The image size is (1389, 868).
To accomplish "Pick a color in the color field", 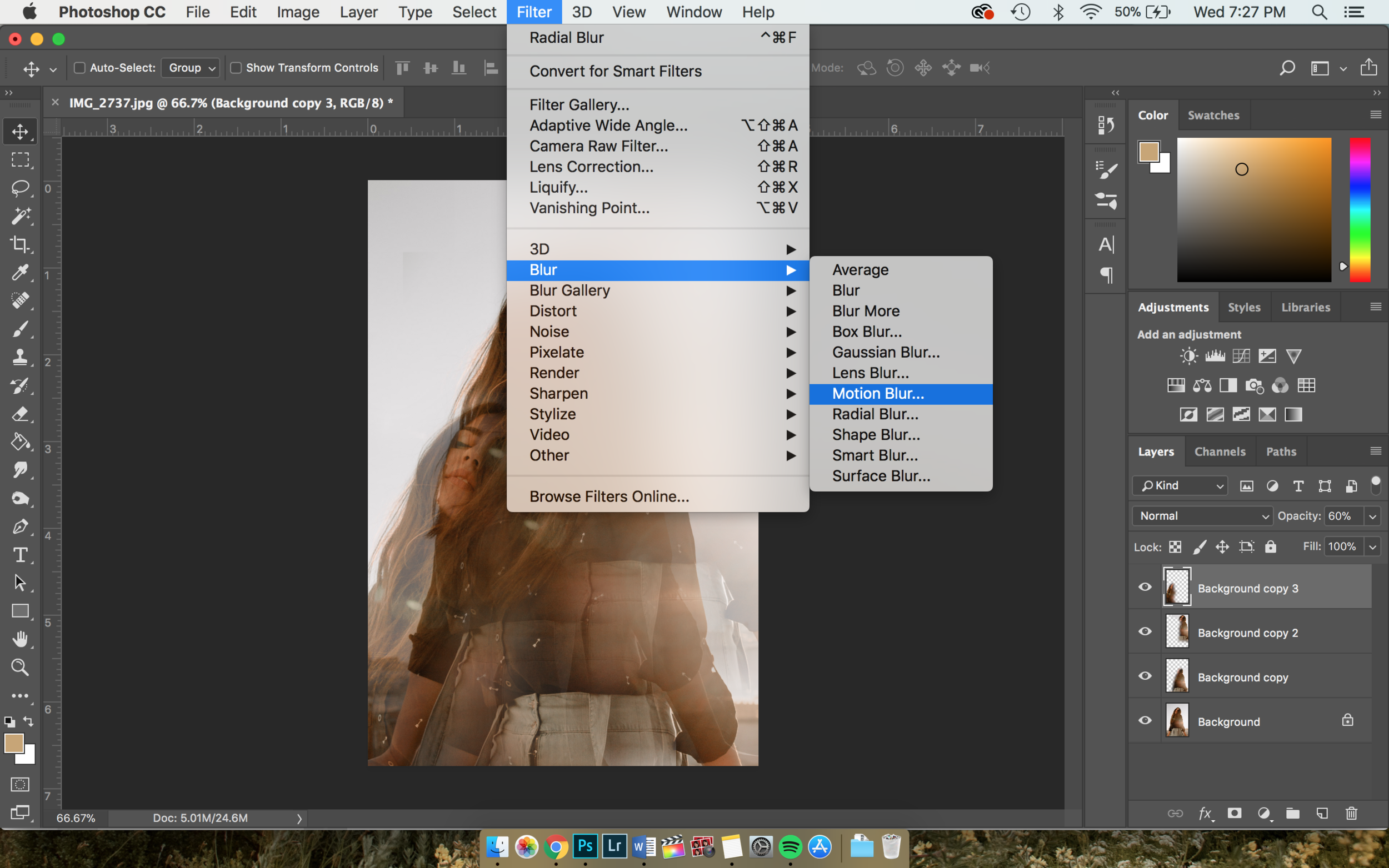I will point(1253,209).
